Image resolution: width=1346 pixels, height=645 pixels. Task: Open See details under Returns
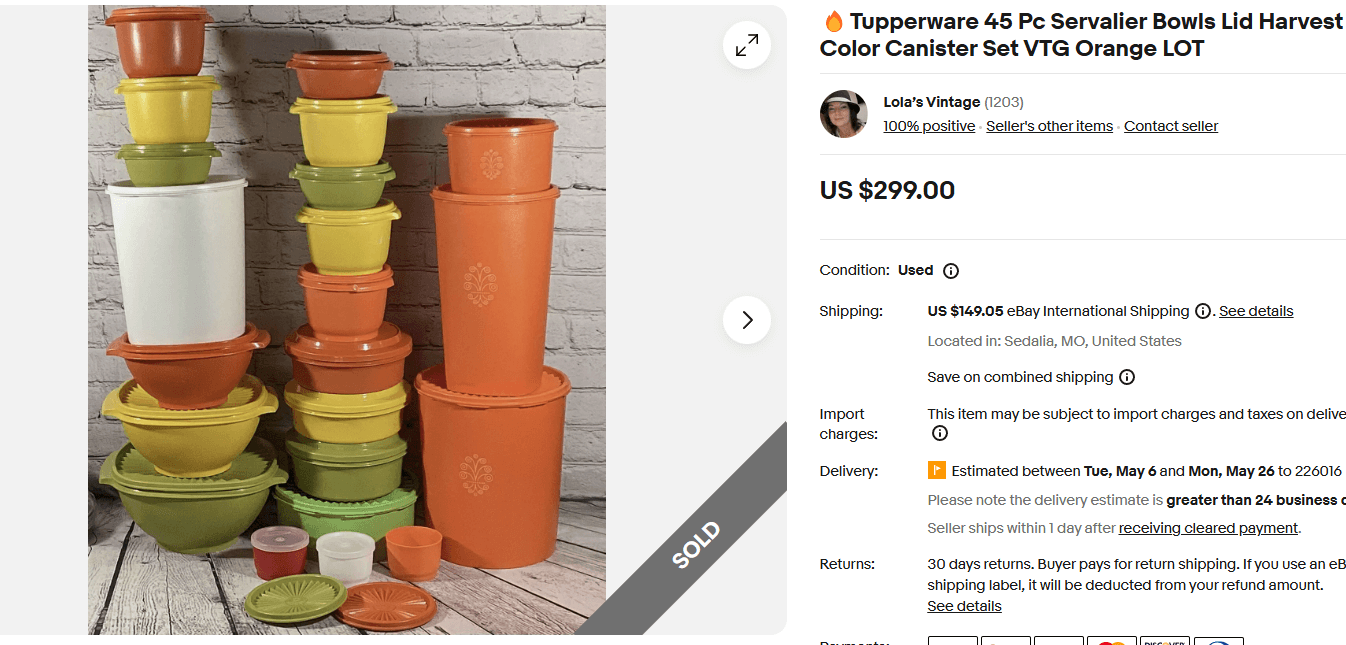963,606
